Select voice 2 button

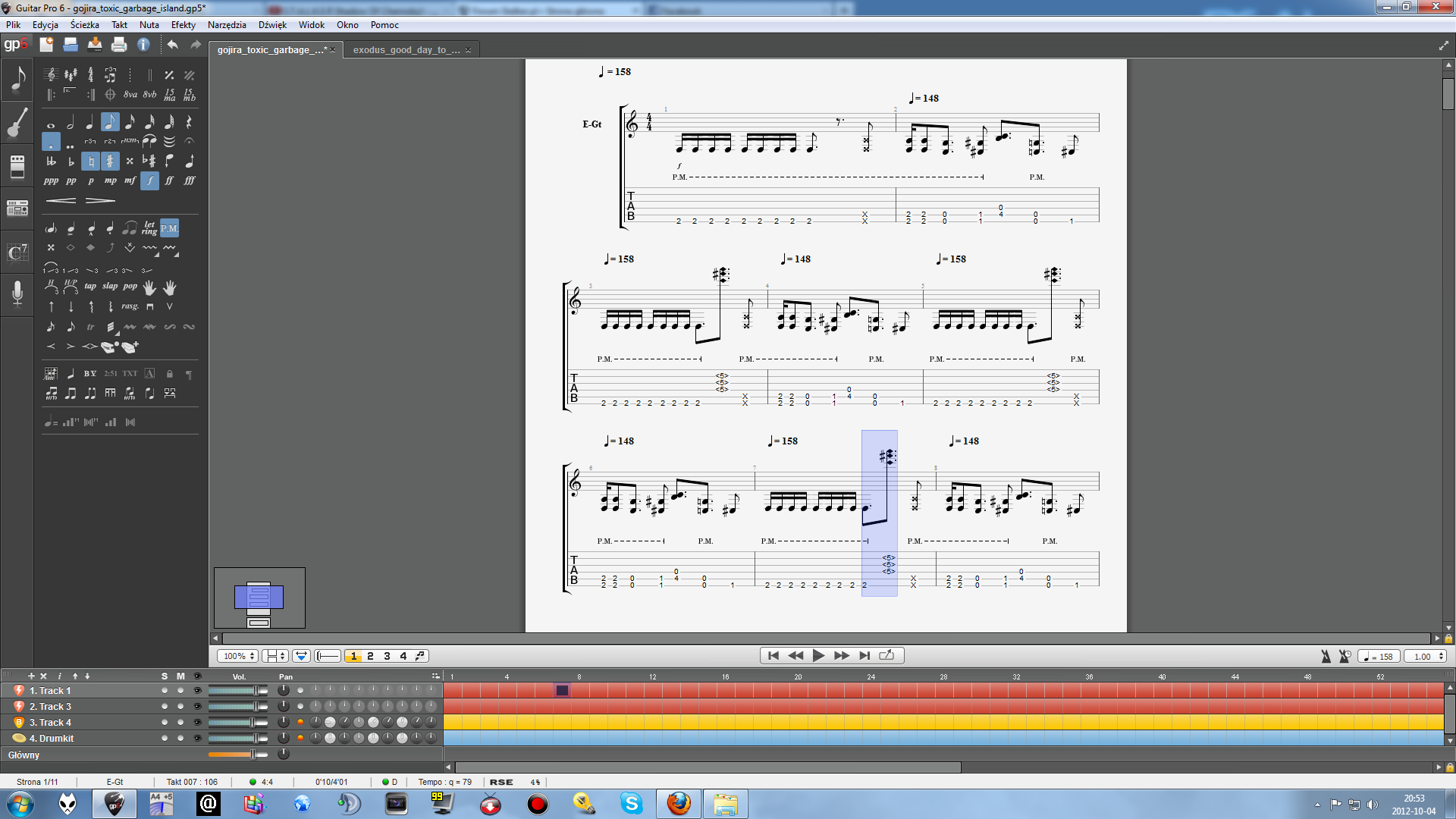point(370,657)
